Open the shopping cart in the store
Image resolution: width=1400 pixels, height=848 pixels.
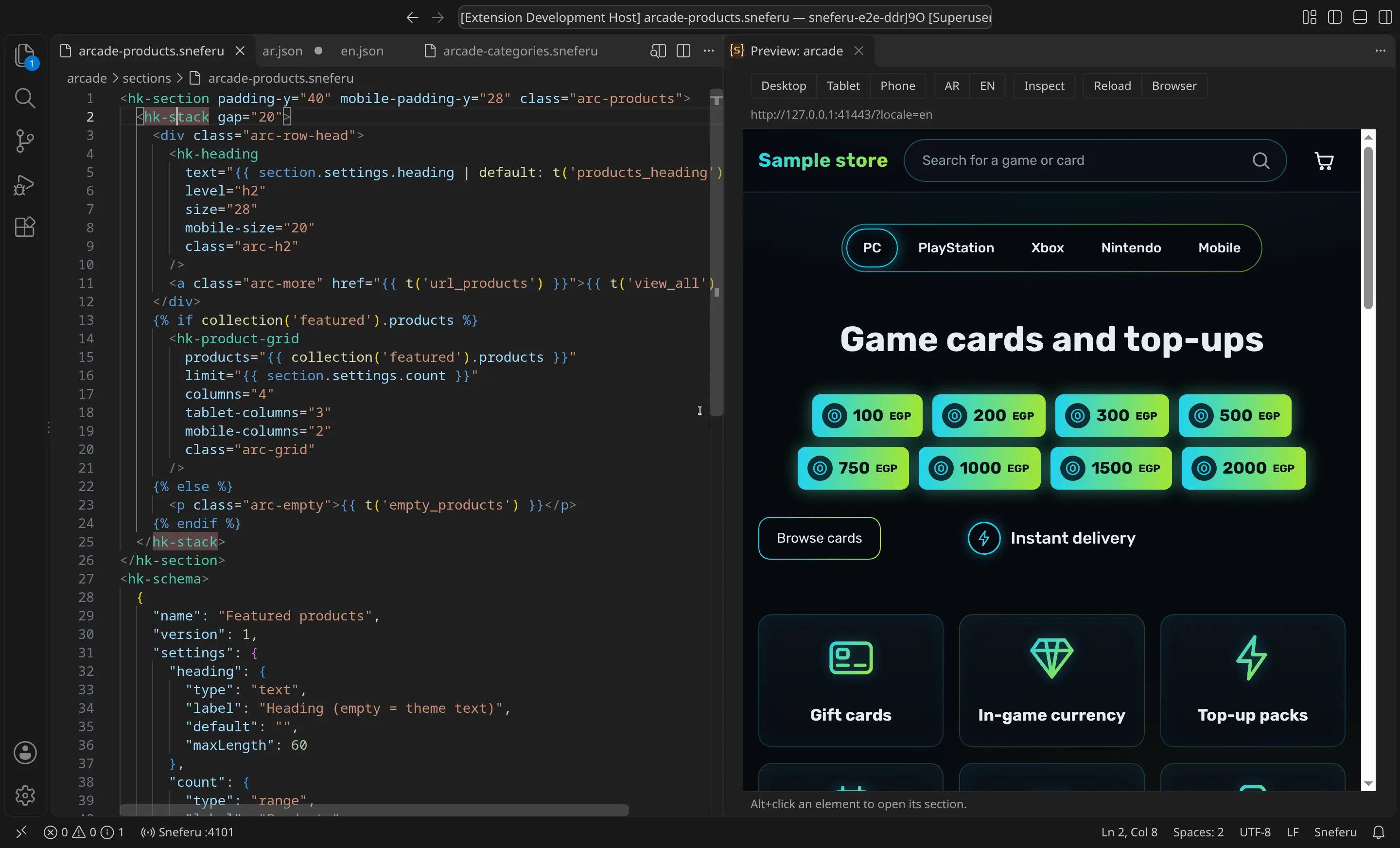coord(1325,161)
